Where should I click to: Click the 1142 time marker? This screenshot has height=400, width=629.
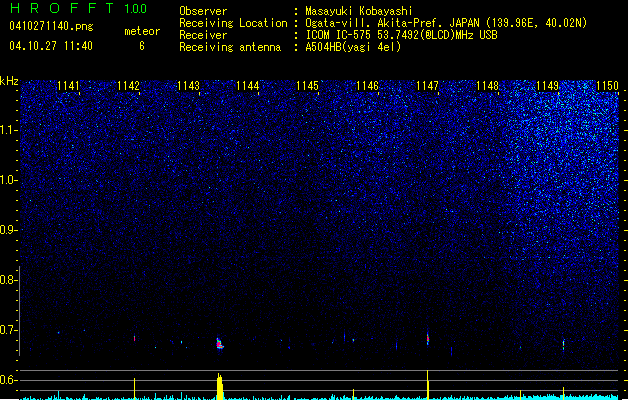pyautogui.click(x=128, y=86)
